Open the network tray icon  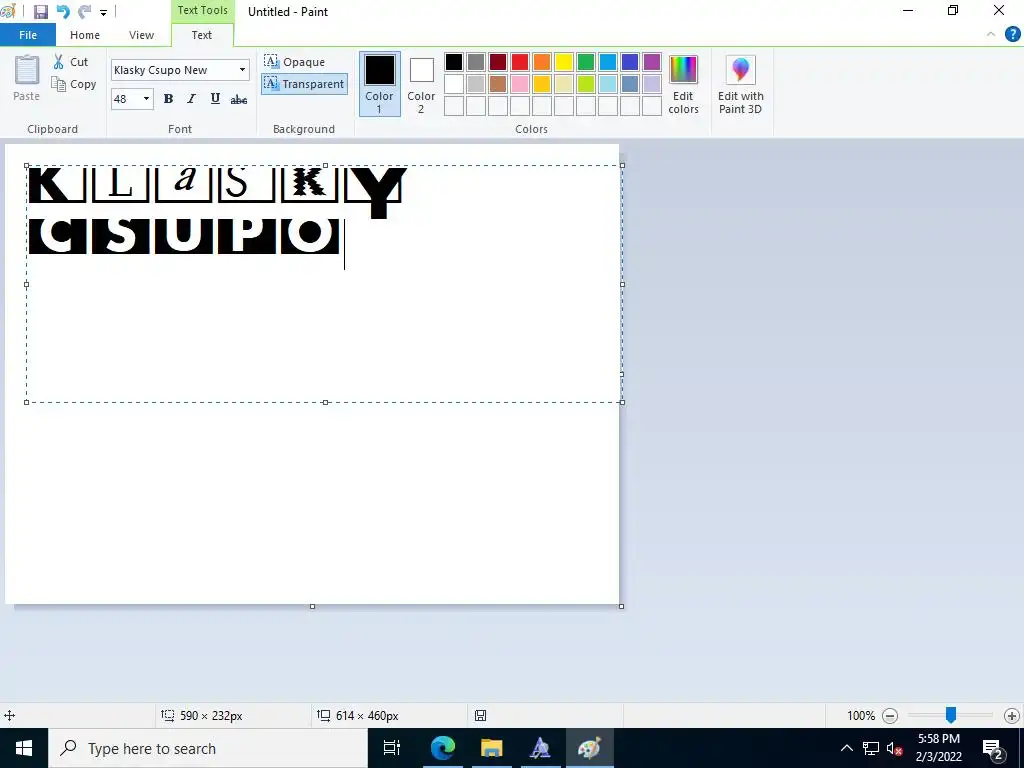coord(871,748)
